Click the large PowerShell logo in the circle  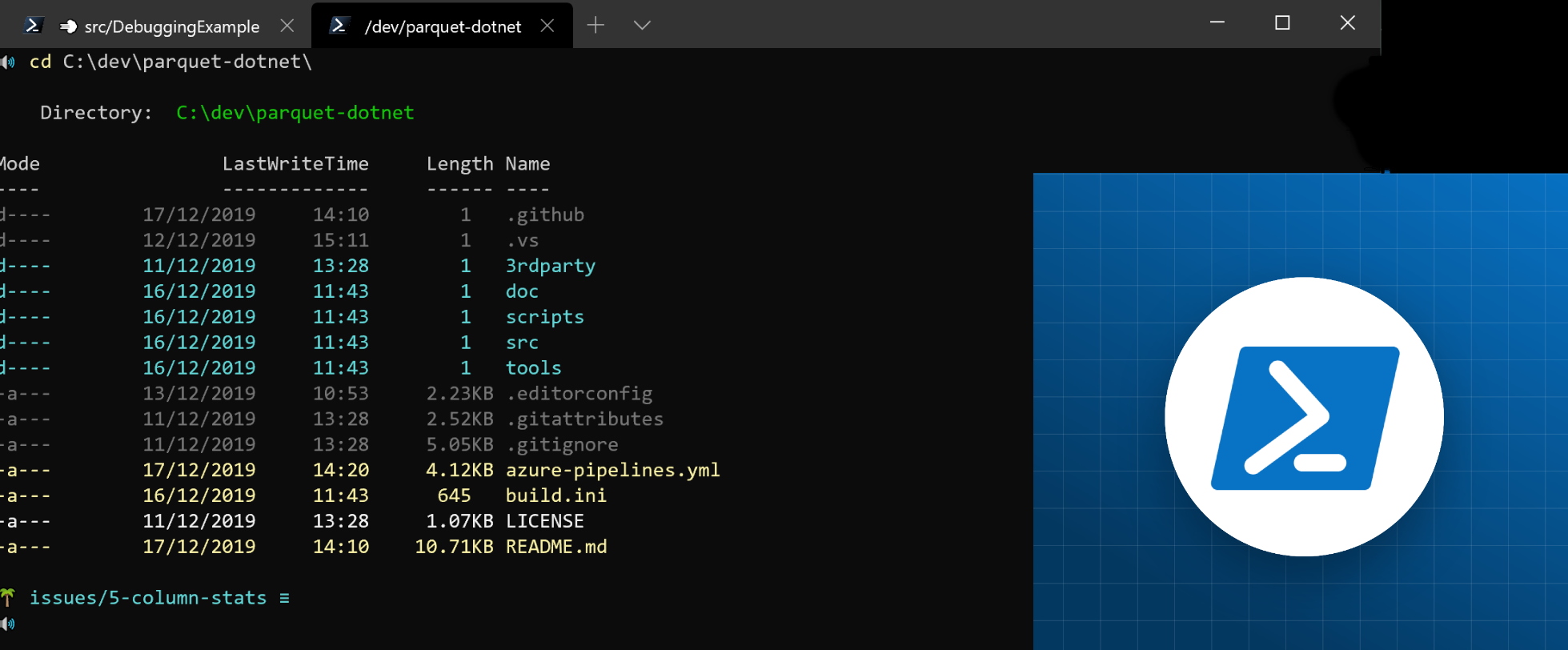click(x=1304, y=417)
